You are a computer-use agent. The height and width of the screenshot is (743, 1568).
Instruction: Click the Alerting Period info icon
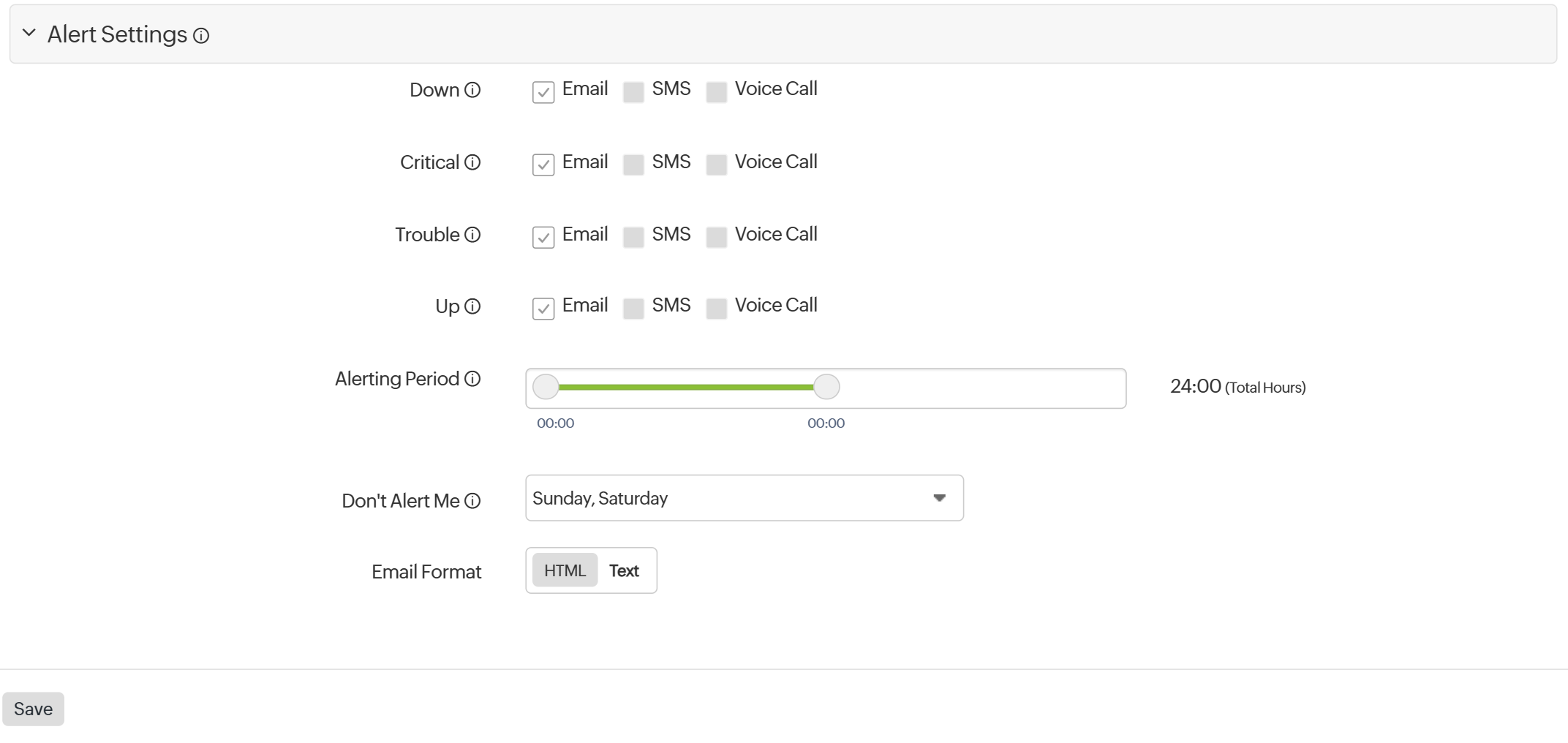pyautogui.click(x=472, y=379)
